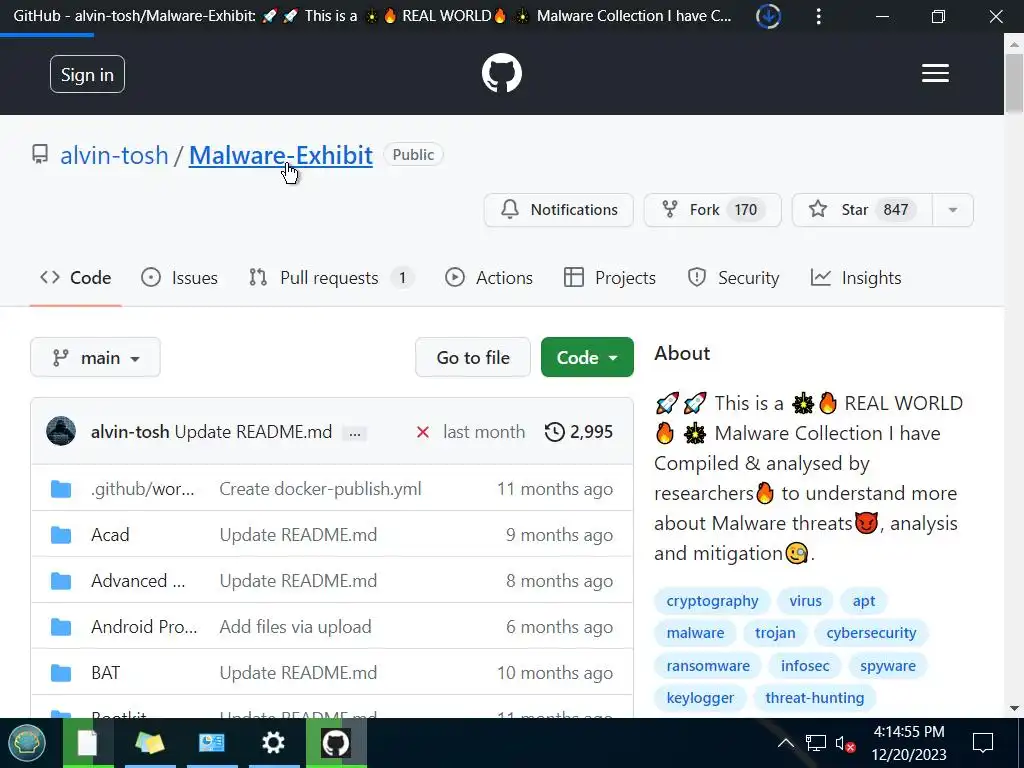Open the Actions tab
1024x768 pixels.
(488, 278)
